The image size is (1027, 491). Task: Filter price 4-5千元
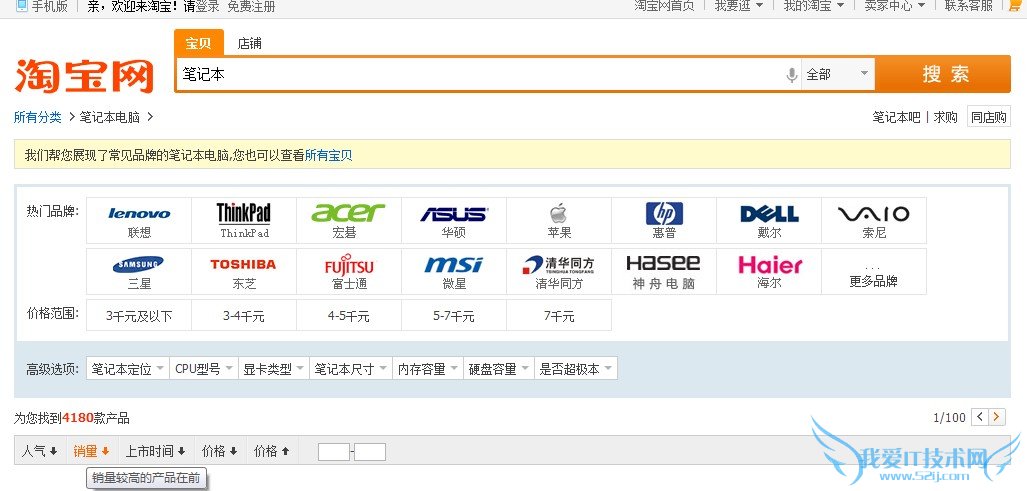[x=348, y=315]
